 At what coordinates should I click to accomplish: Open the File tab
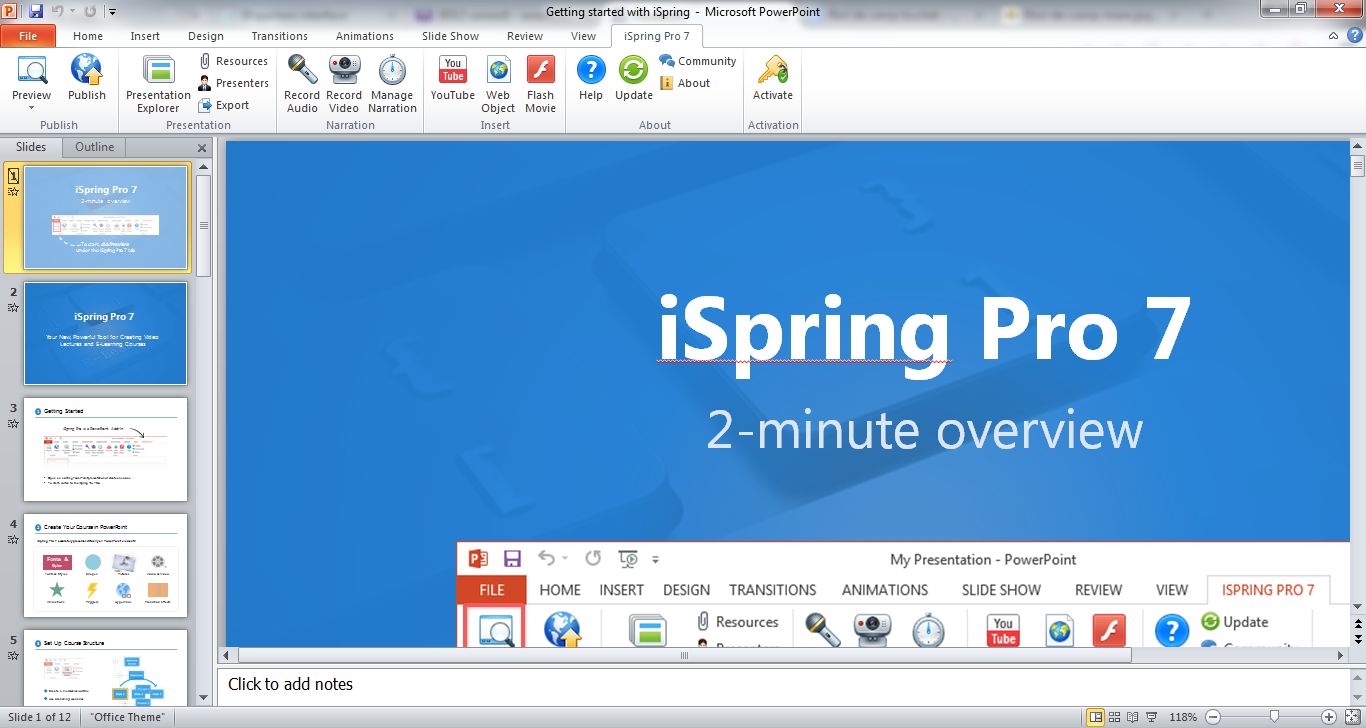(28, 36)
